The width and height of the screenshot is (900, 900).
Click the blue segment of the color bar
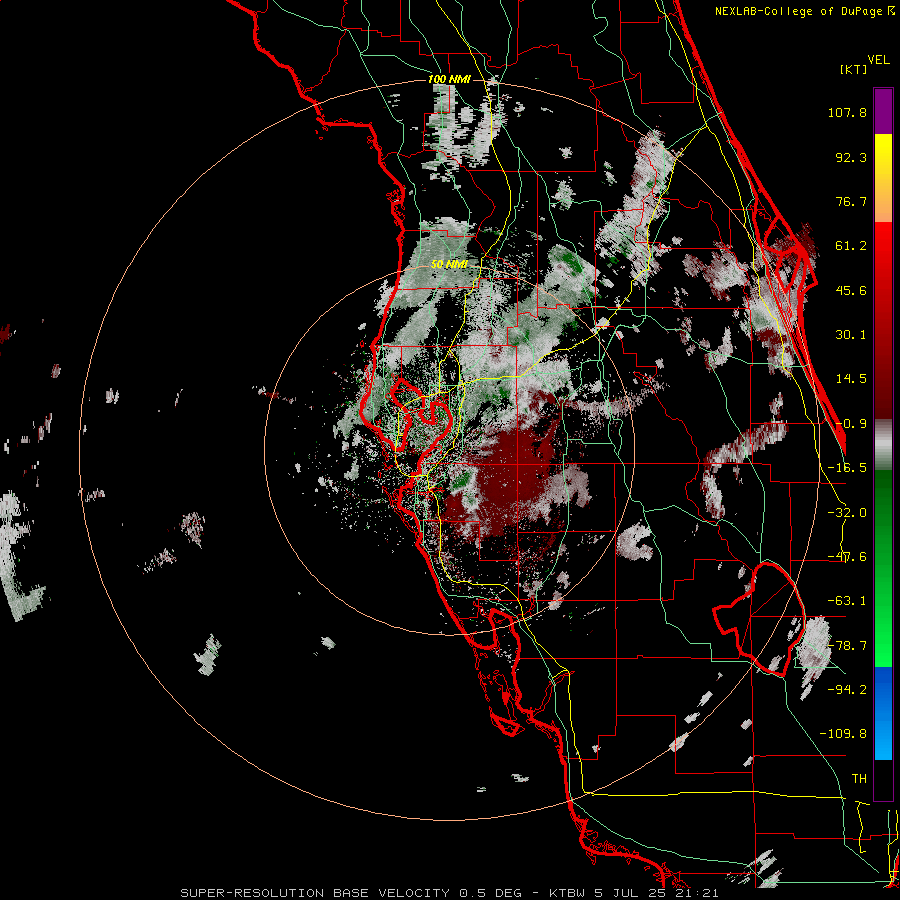click(x=883, y=713)
